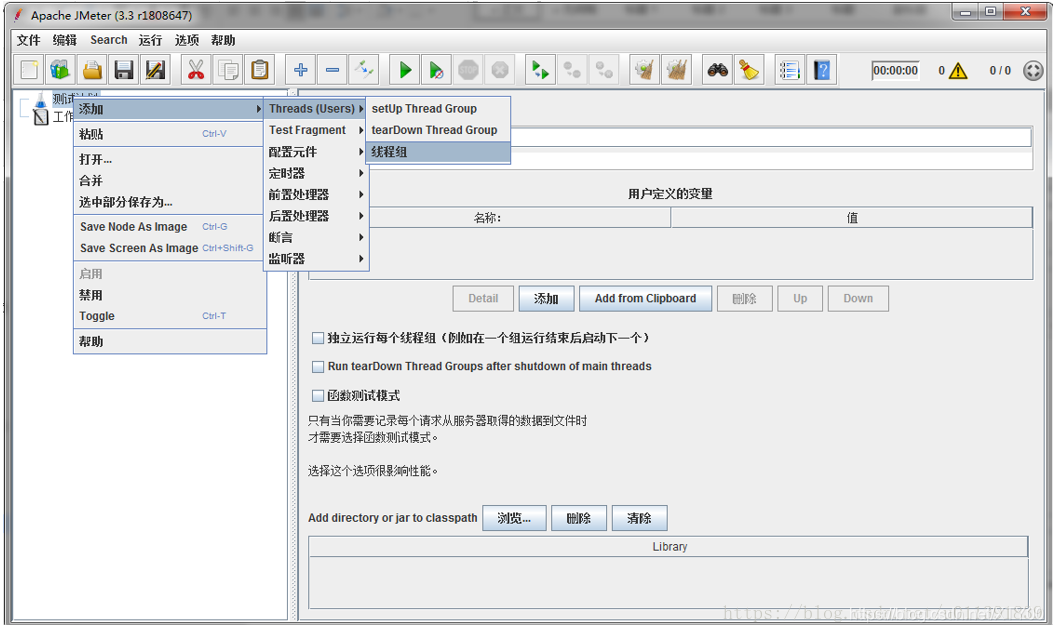Click the thread status circle icon
The height and width of the screenshot is (633, 1054).
(1033, 71)
